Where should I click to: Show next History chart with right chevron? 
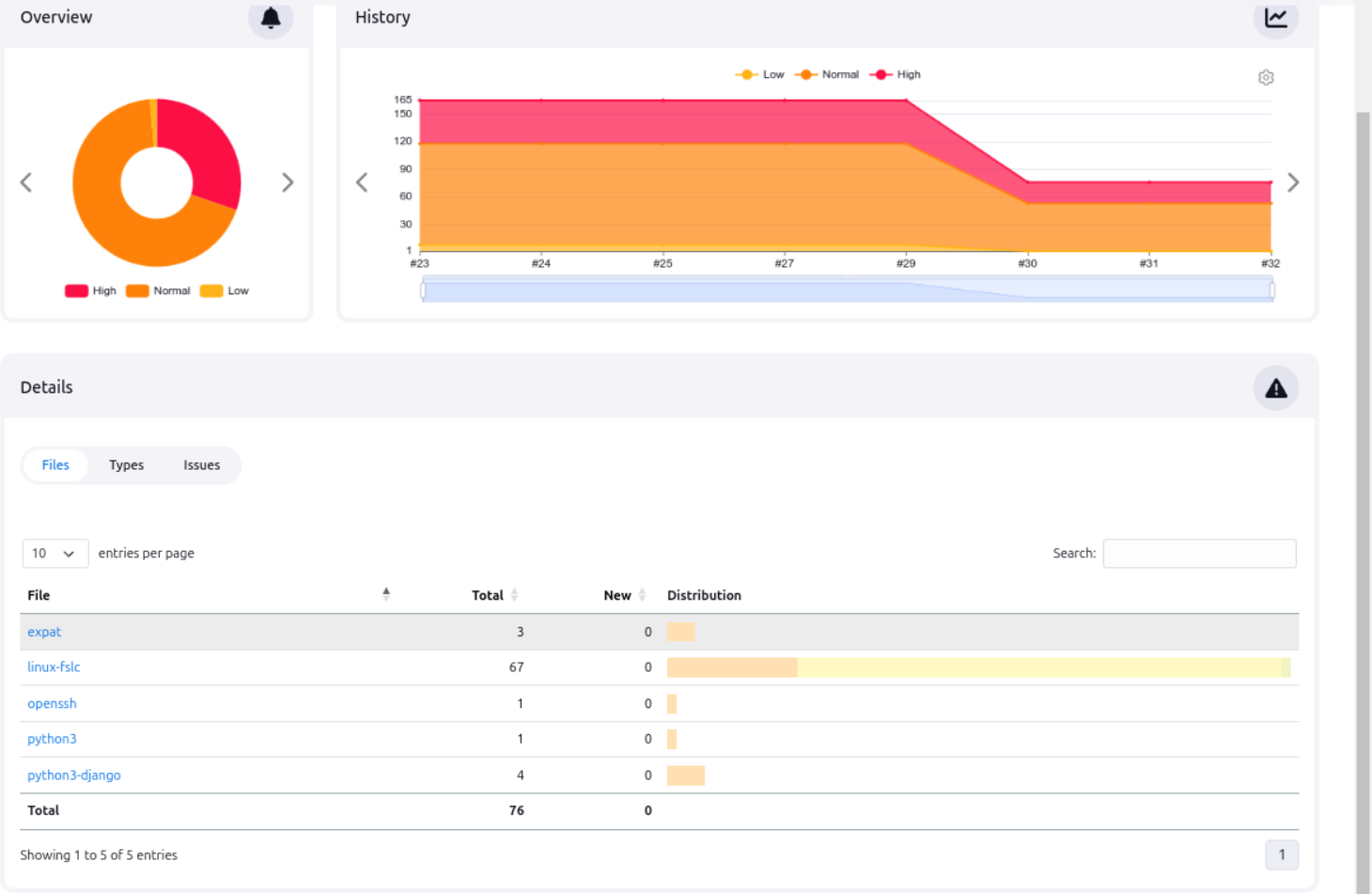(1293, 182)
